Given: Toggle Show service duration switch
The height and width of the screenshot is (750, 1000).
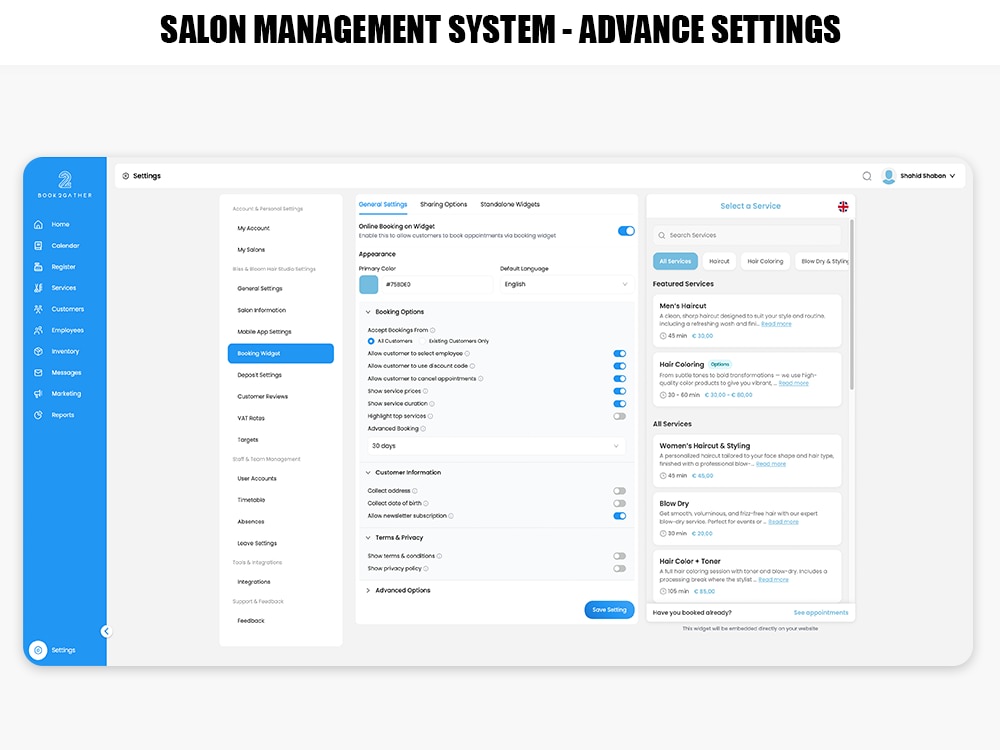Looking at the screenshot, I should [x=620, y=404].
